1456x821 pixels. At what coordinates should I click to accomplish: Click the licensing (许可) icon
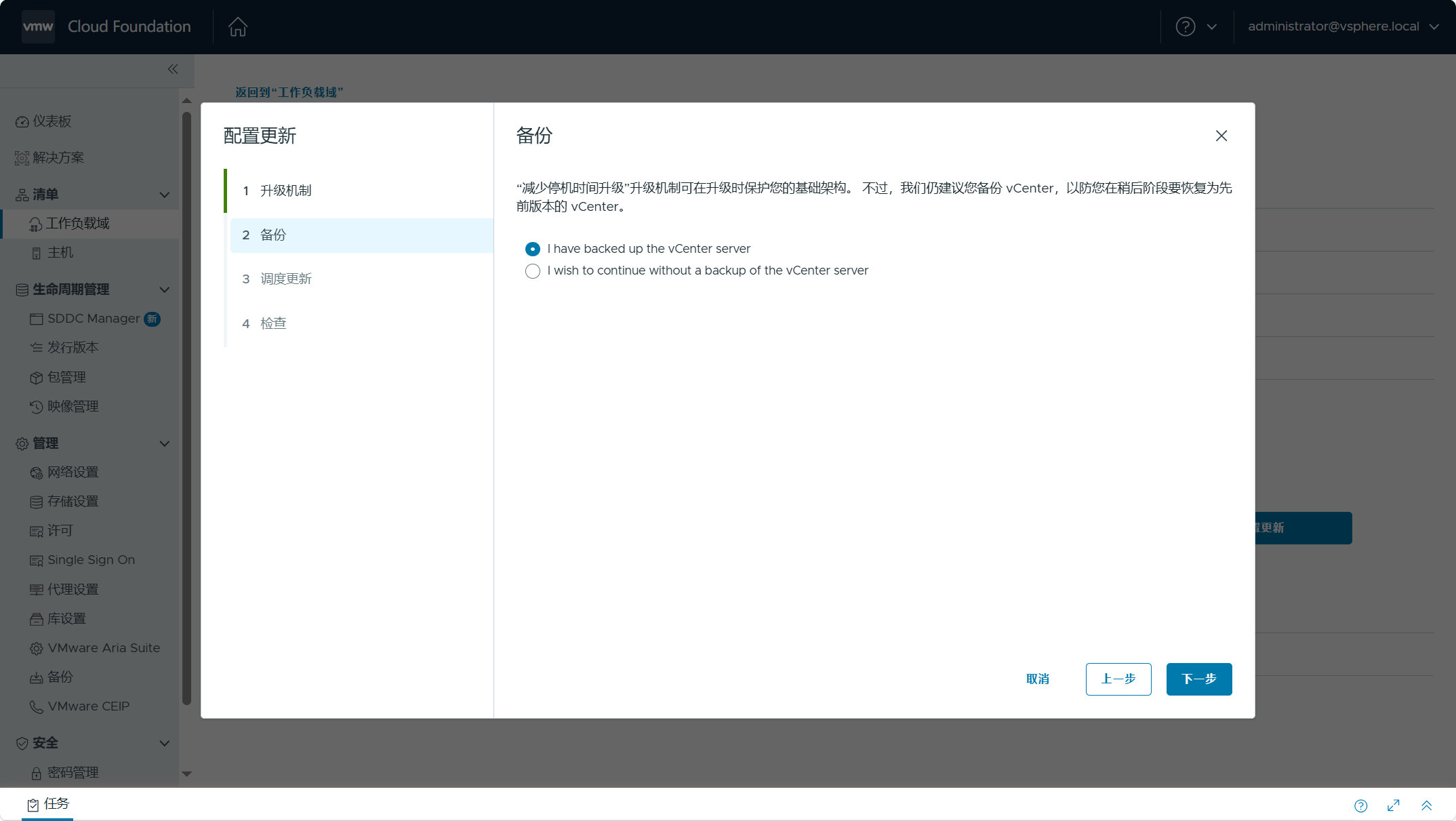coord(37,532)
